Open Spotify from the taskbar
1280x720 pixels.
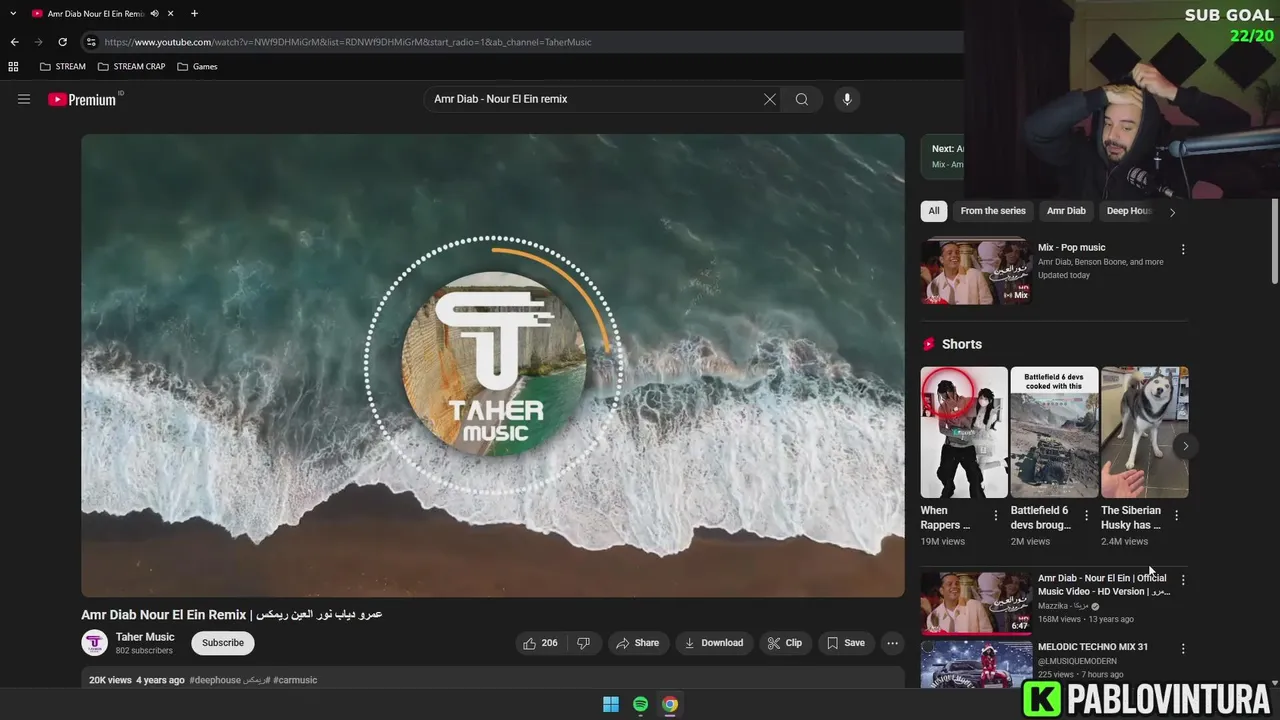tap(641, 704)
